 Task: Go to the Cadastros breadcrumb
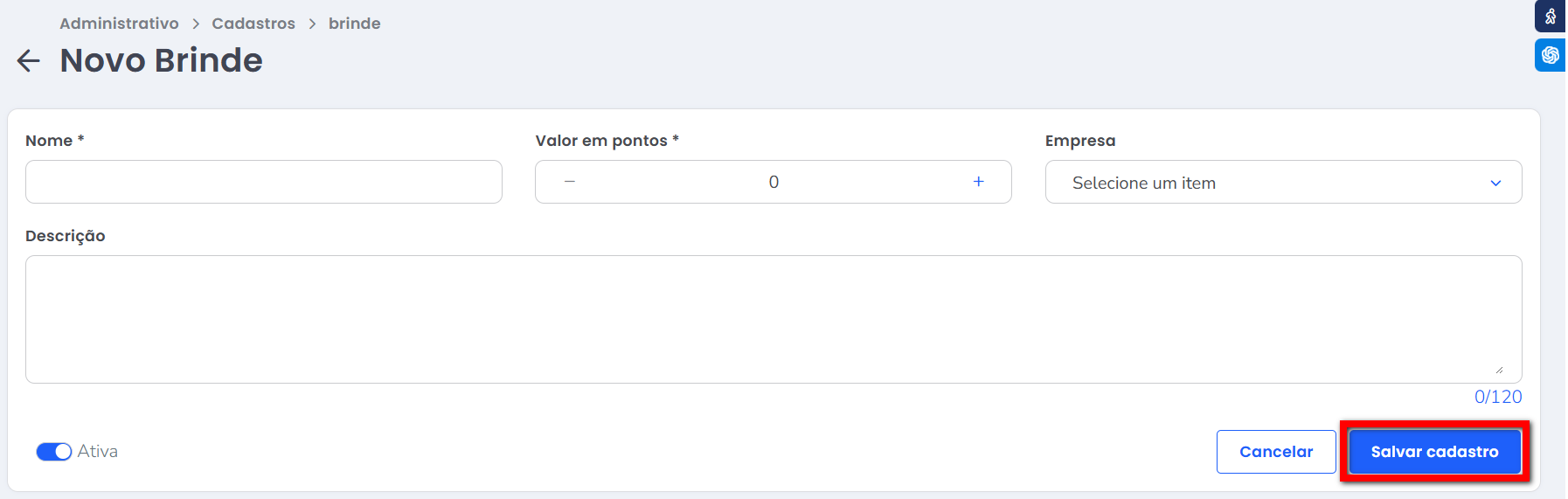(x=253, y=24)
